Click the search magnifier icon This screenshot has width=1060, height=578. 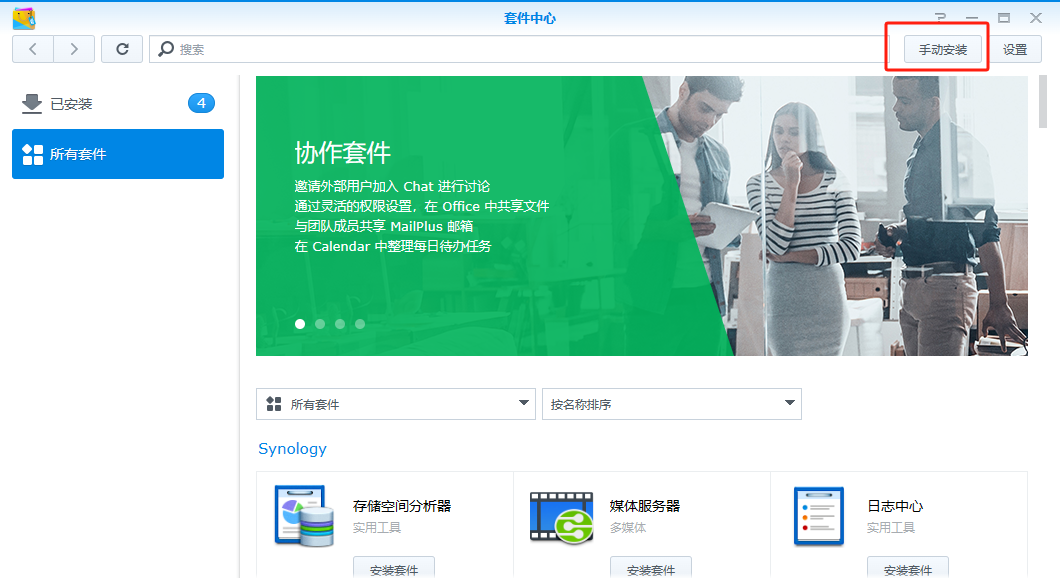[x=166, y=49]
